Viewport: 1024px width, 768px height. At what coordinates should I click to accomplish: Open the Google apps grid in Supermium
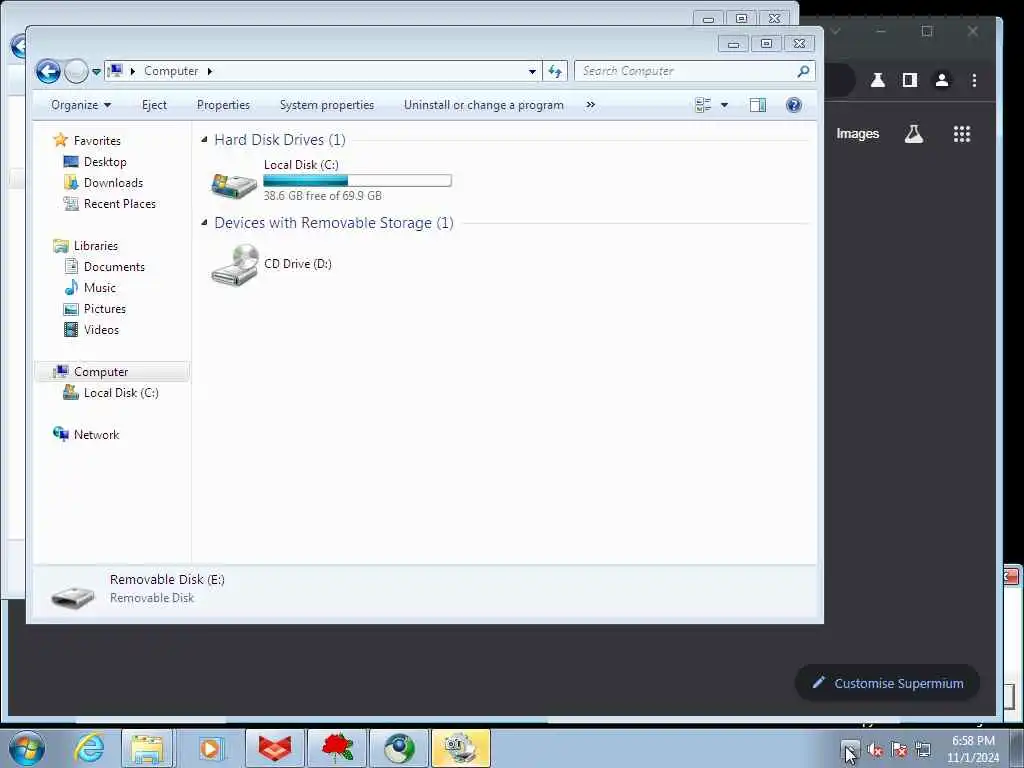(961, 134)
